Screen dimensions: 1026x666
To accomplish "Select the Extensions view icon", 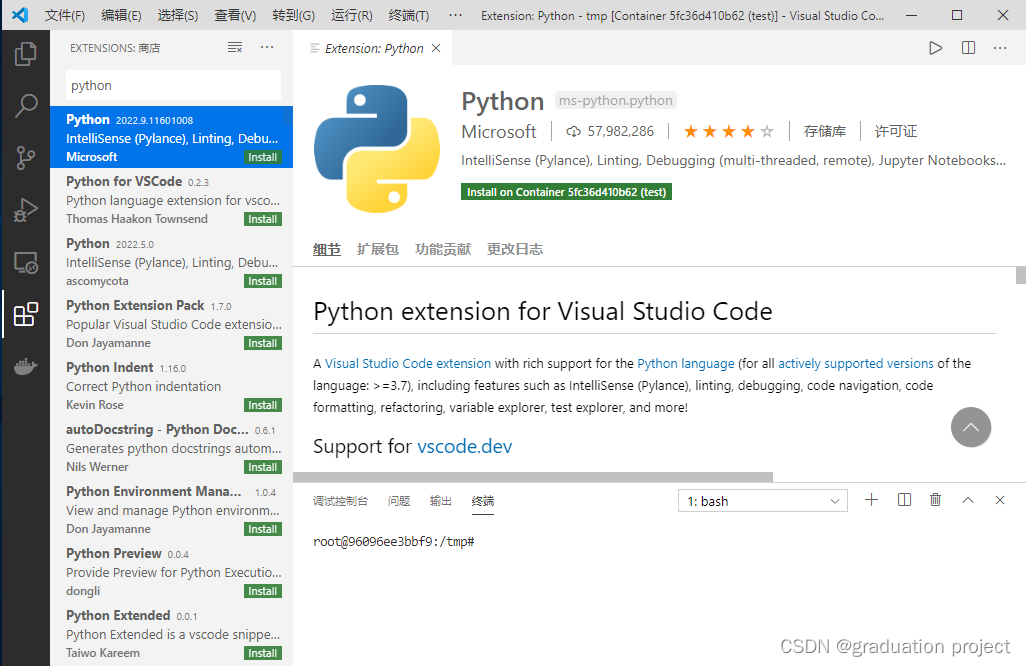I will [x=26, y=315].
